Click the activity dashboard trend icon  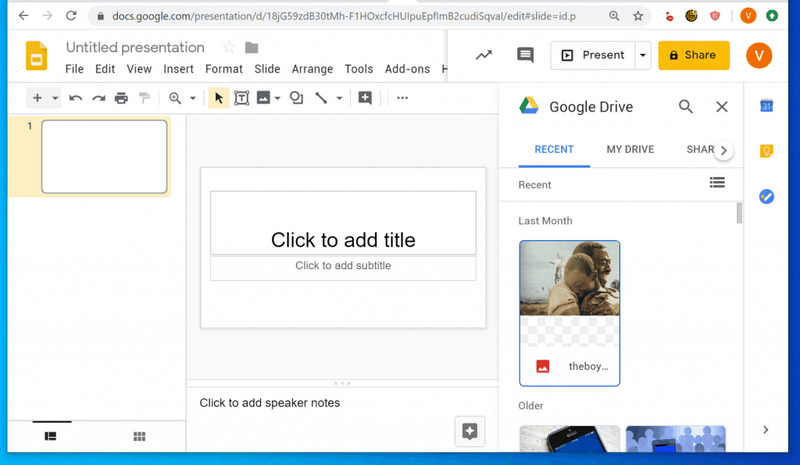pos(484,55)
